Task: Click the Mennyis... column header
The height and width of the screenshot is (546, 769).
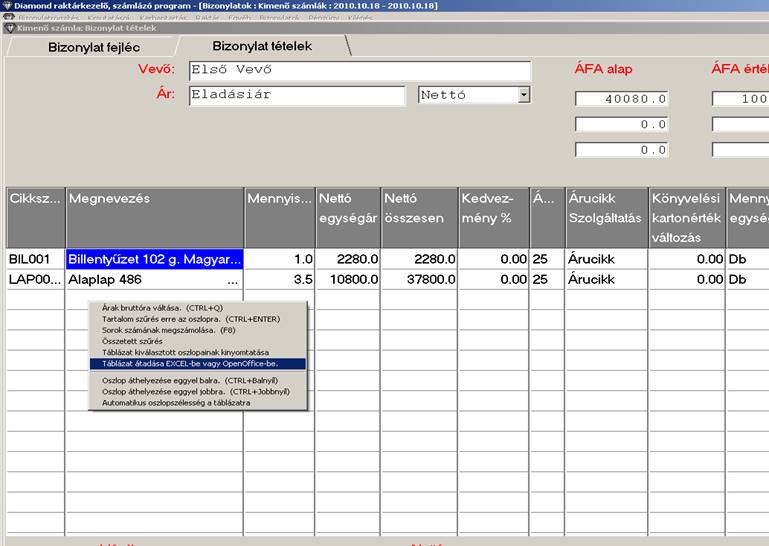Action: (280, 217)
